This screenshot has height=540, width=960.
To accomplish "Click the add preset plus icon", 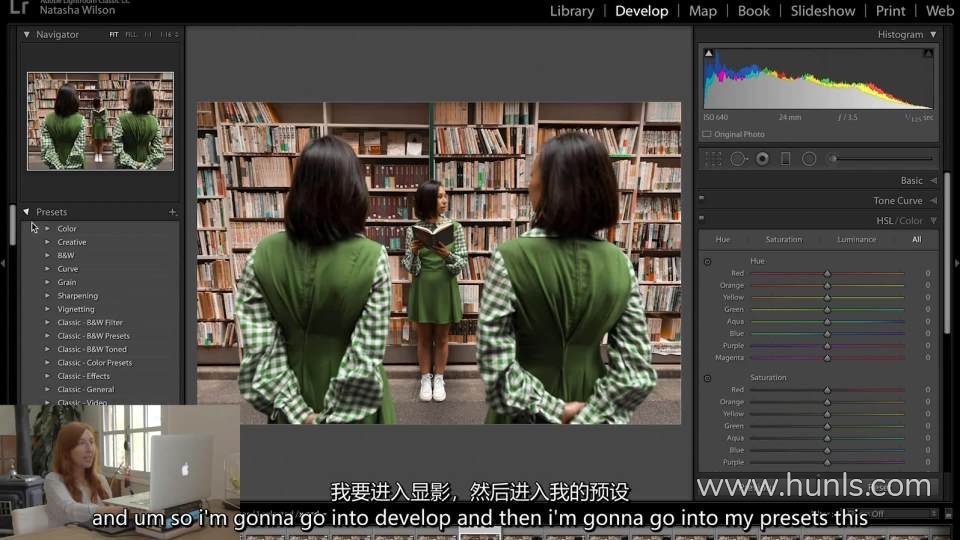I will point(172,212).
